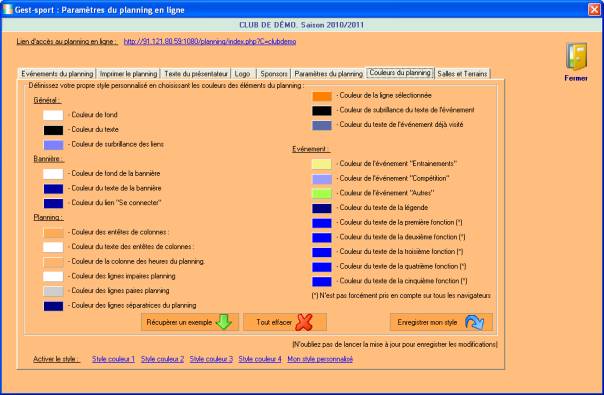The height and width of the screenshot is (395, 604).
Task: Pick the colonne des heures color swatch
Action: pyautogui.click(x=53, y=262)
